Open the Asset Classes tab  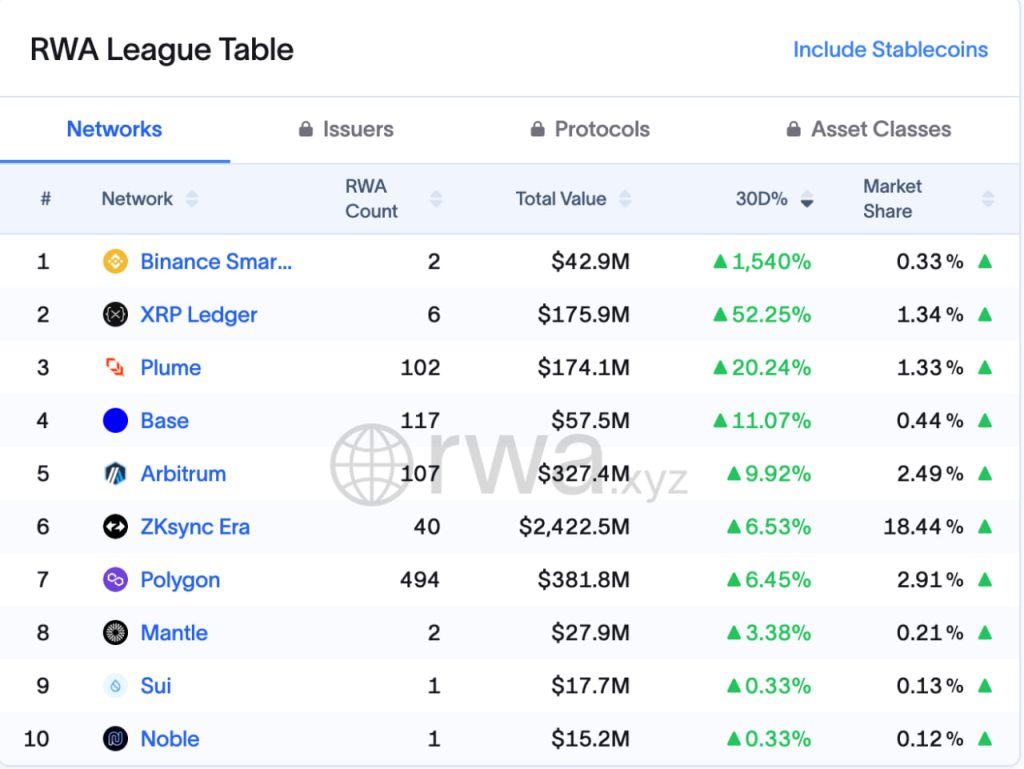coord(869,129)
